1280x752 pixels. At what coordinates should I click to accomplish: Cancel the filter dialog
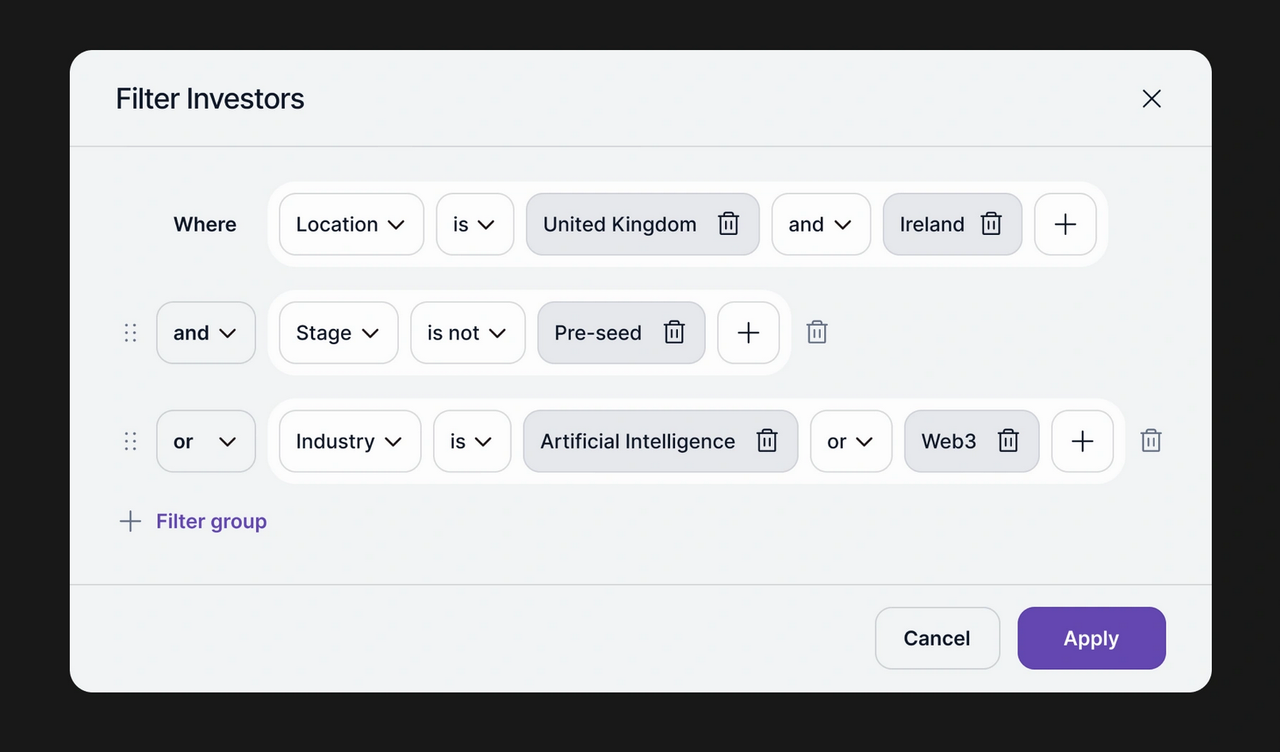point(937,638)
